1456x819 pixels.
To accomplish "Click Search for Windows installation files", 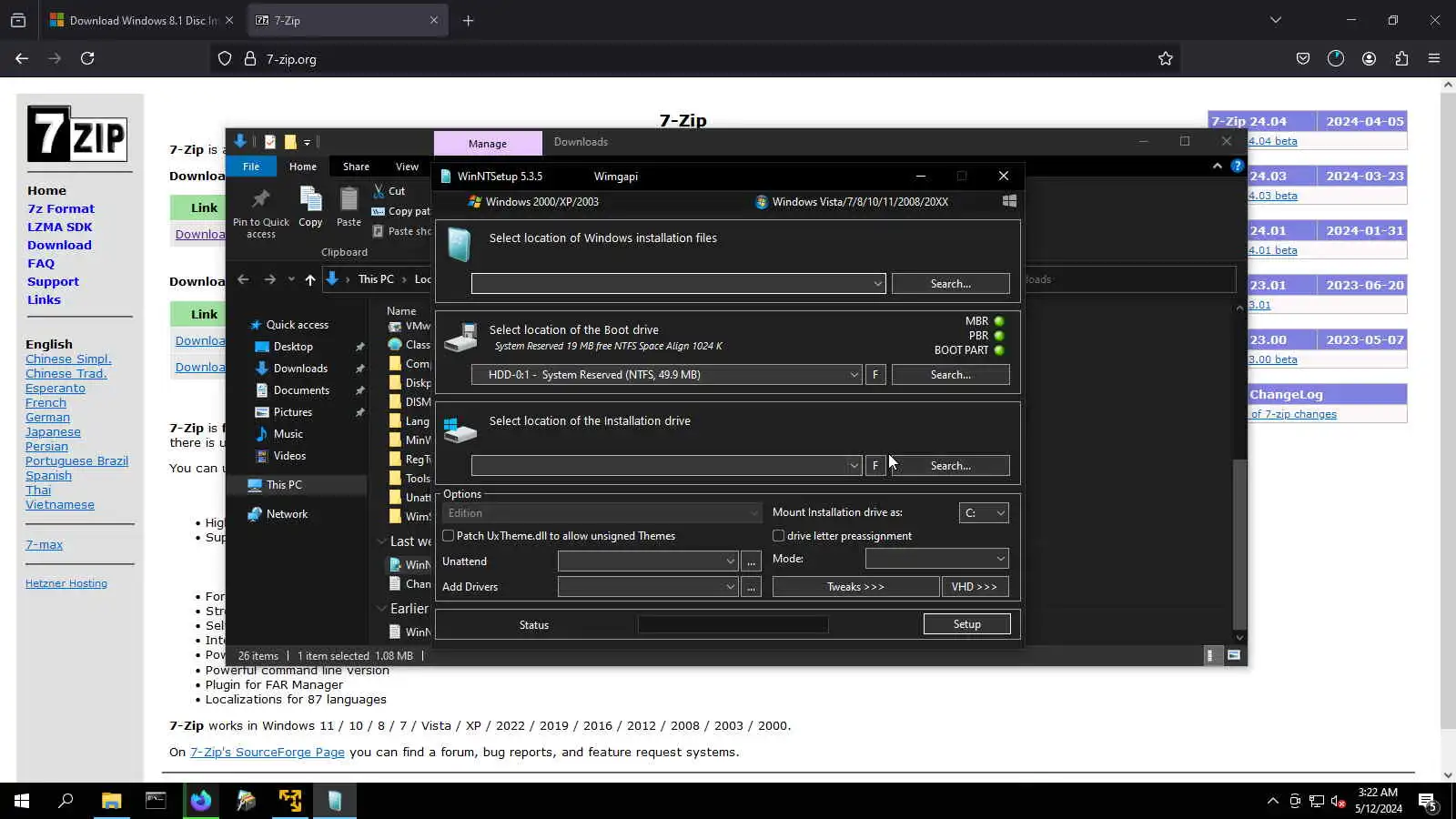I will 950,284.
